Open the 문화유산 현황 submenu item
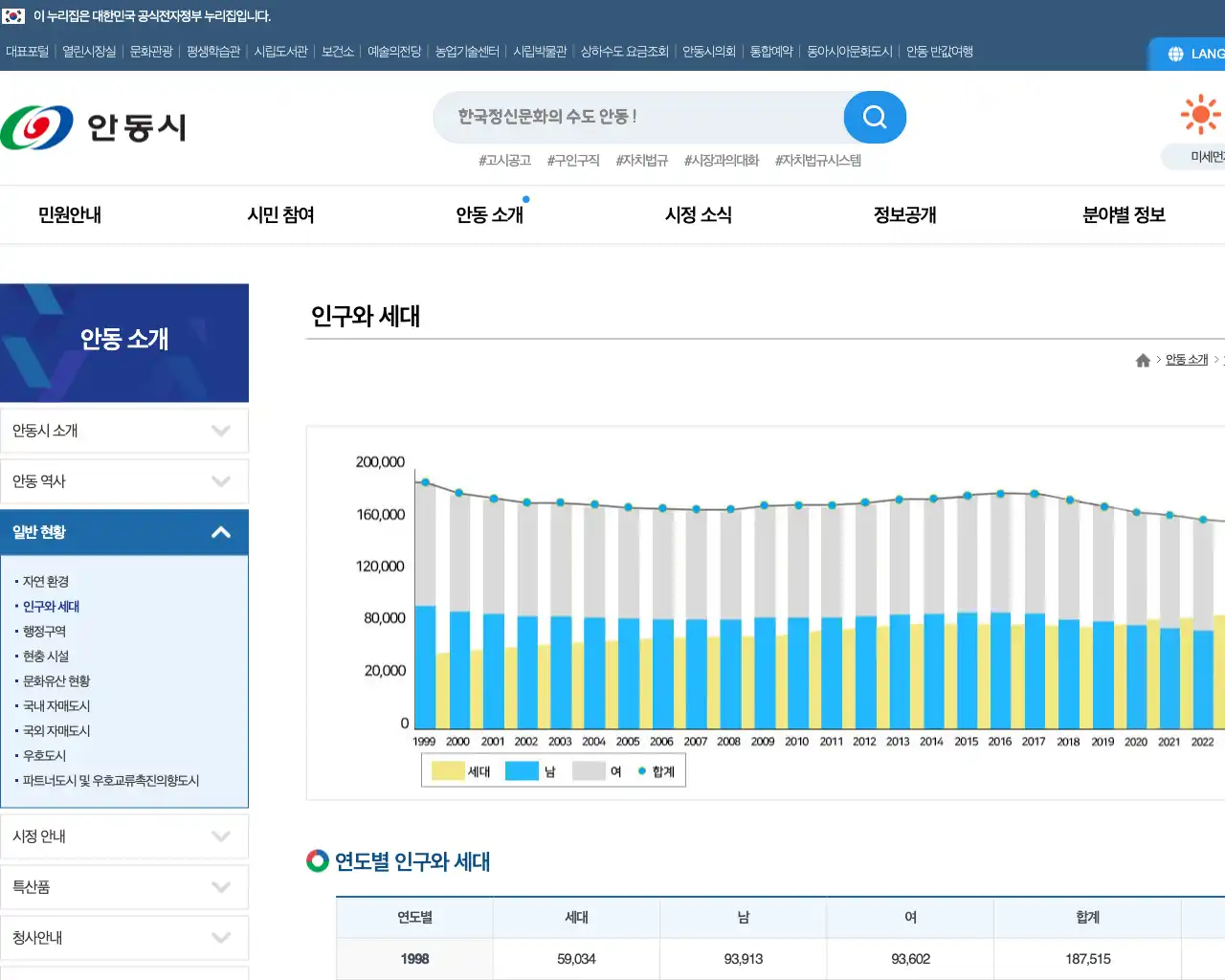The height and width of the screenshot is (980, 1225). [56, 681]
